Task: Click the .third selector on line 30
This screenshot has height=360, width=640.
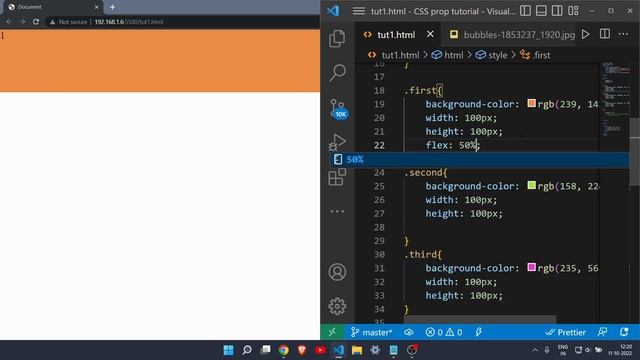Action: tap(423, 254)
